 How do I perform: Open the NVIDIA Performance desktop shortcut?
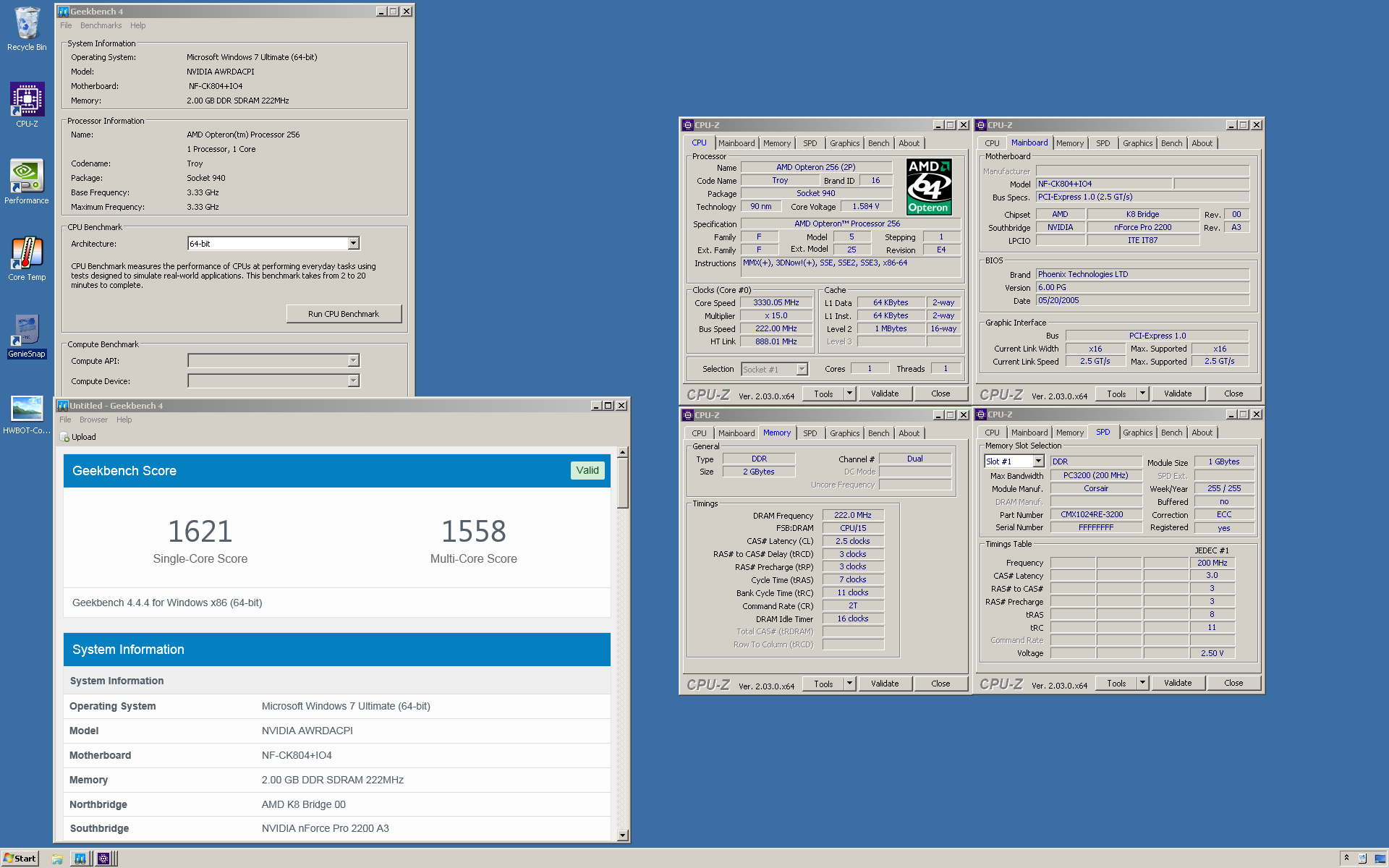(27, 182)
